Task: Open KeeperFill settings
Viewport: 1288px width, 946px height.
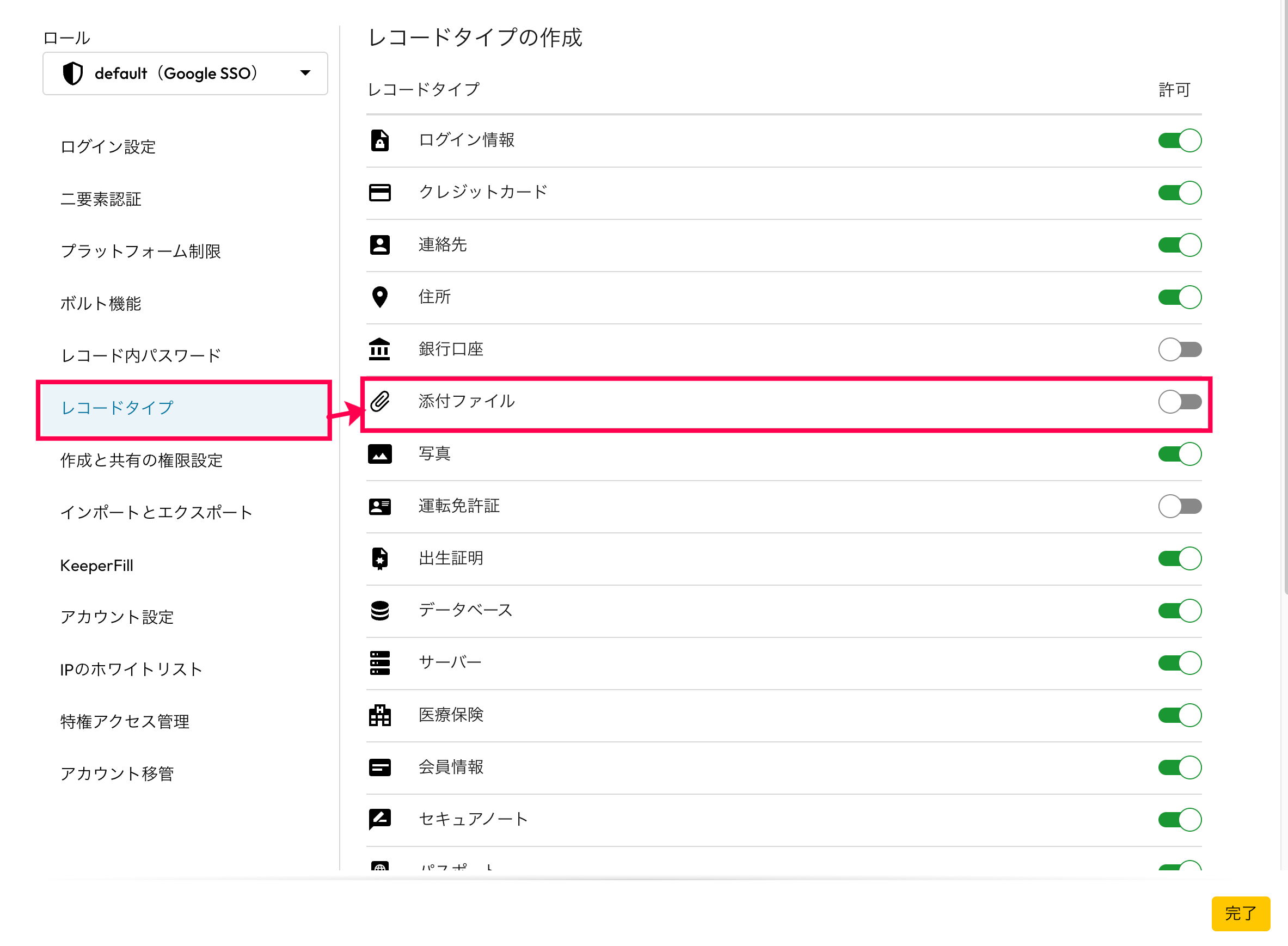Action: pyautogui.click(x=97, y=565)
